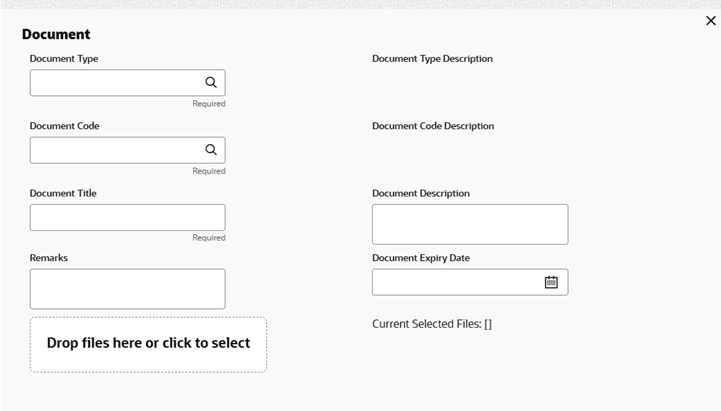Image resolution: width=721 pixels, height=411 pixels.
Task: Close the Document dialog
Action: point(711,21)
